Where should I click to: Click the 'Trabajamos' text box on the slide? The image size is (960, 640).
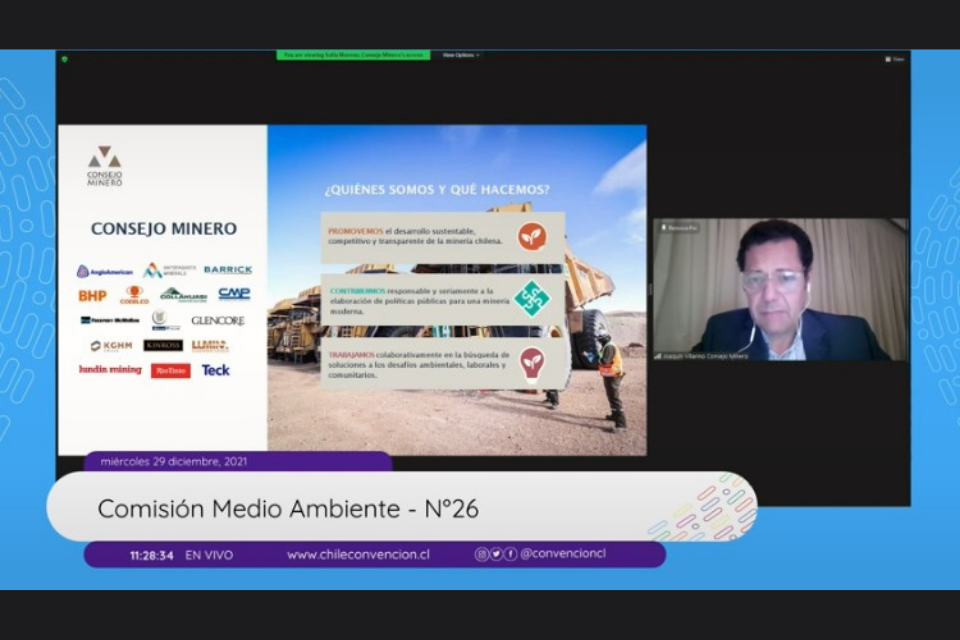tap(443, 364)
